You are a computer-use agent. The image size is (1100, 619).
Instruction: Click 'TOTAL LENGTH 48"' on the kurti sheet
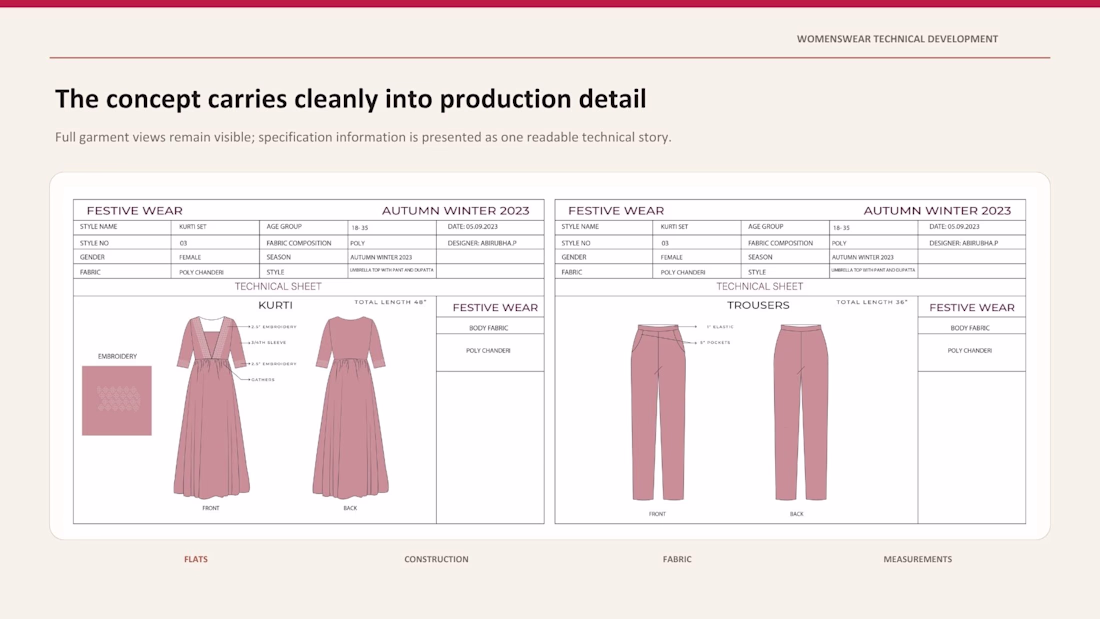390,302
